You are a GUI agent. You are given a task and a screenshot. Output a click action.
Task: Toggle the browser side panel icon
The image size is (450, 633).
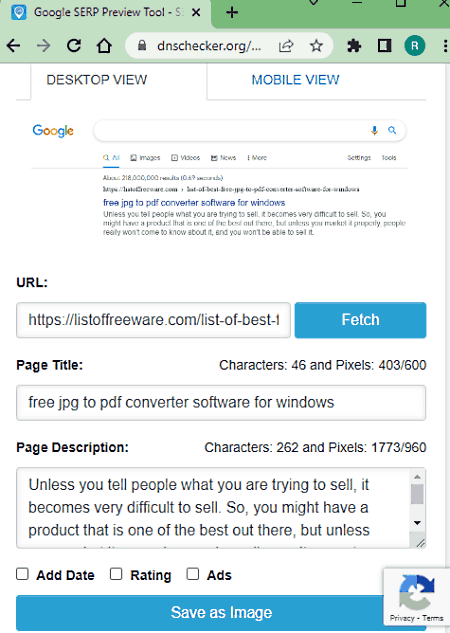[x=384, y=46]
